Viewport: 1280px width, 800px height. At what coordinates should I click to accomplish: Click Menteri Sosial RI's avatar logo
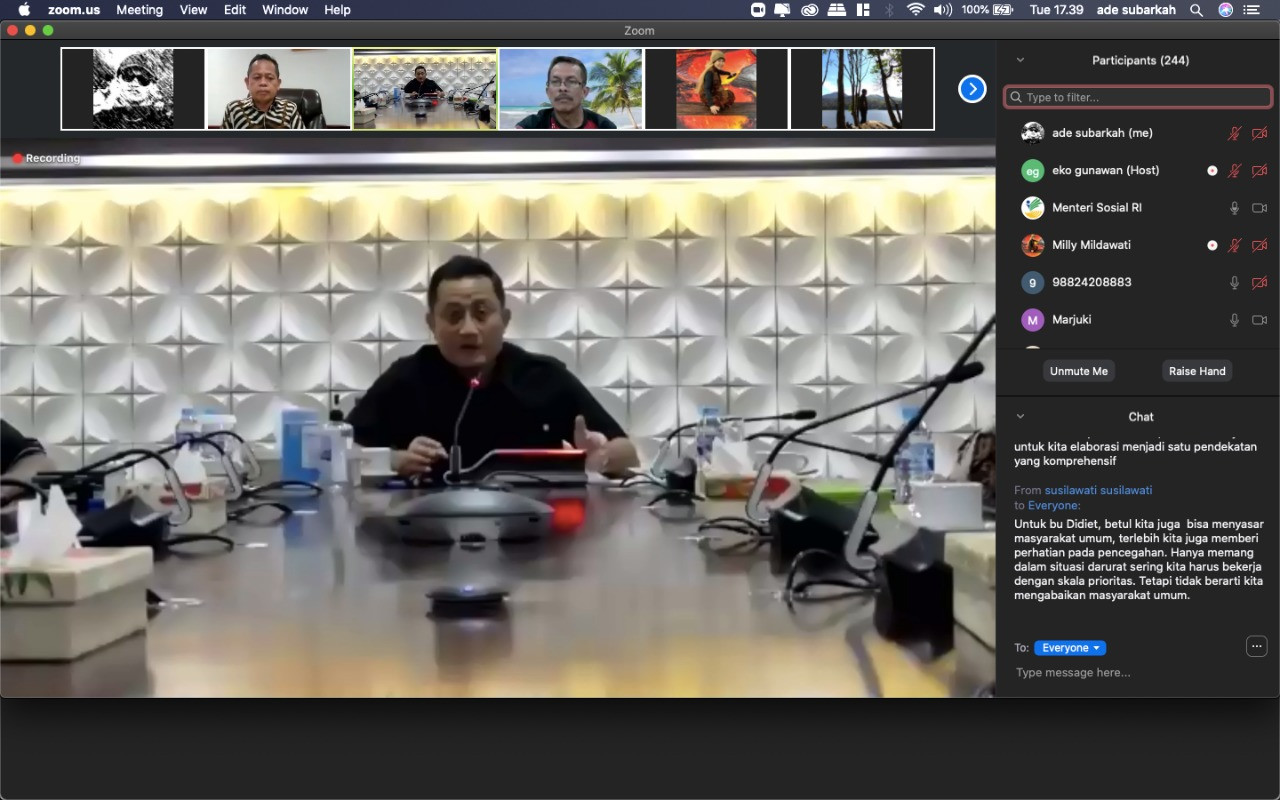point(1033,208)
